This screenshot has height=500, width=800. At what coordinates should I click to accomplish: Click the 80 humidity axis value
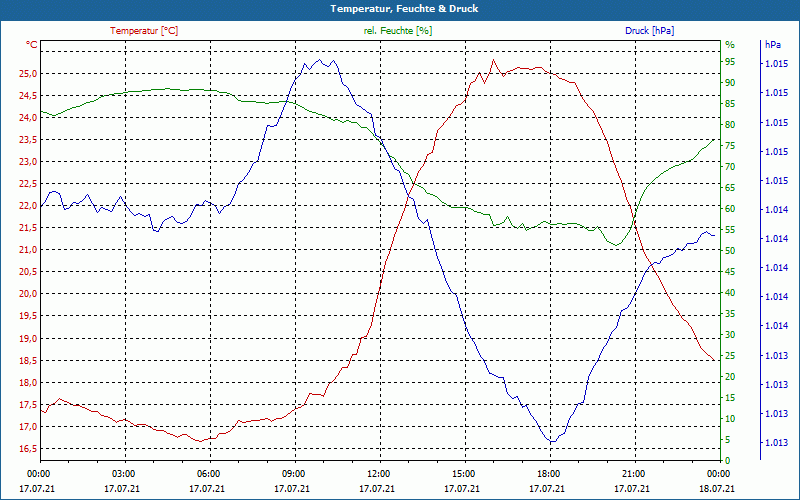tap(730, 124)
